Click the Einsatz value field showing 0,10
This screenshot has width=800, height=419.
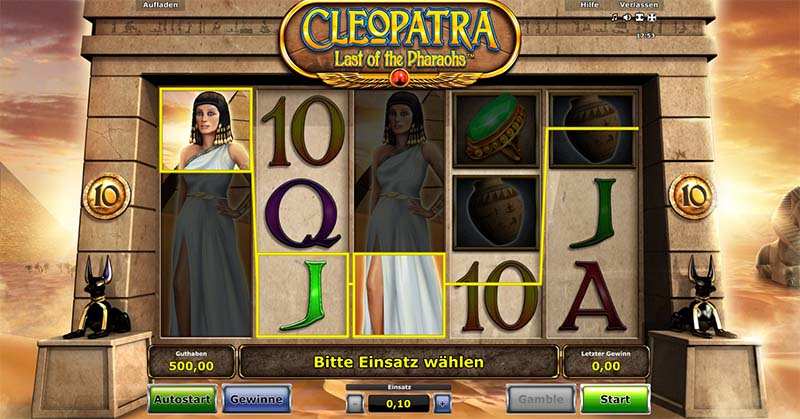398,404
